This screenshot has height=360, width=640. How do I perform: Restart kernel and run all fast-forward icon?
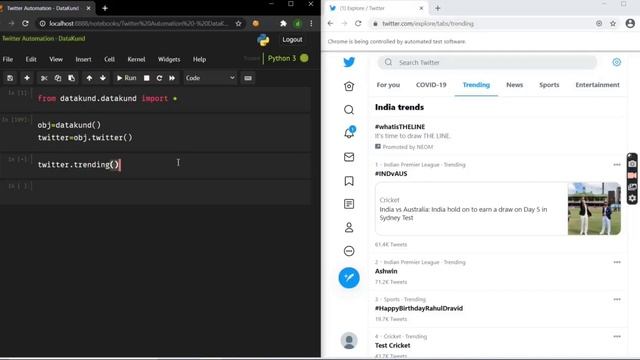coord(172,78)
